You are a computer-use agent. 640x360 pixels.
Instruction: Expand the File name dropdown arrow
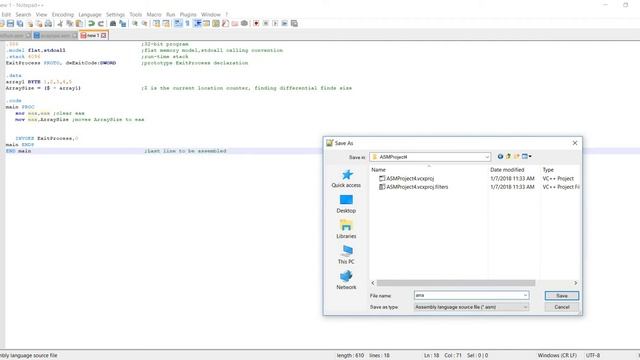[x=525, y=295]
